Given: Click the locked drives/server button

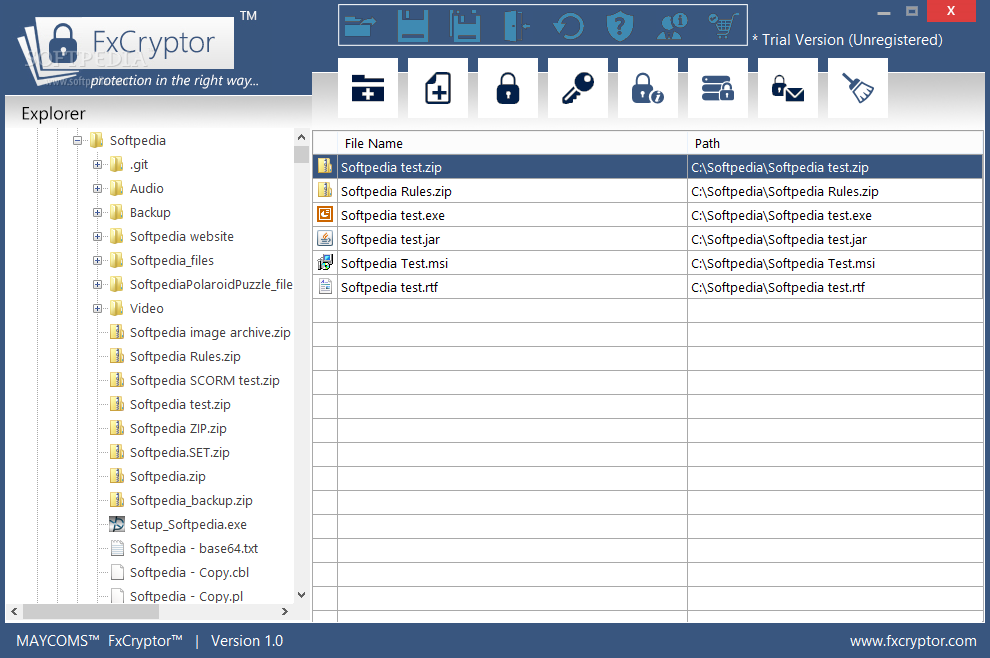Looking at the screenshot, I should pos(718,88).
